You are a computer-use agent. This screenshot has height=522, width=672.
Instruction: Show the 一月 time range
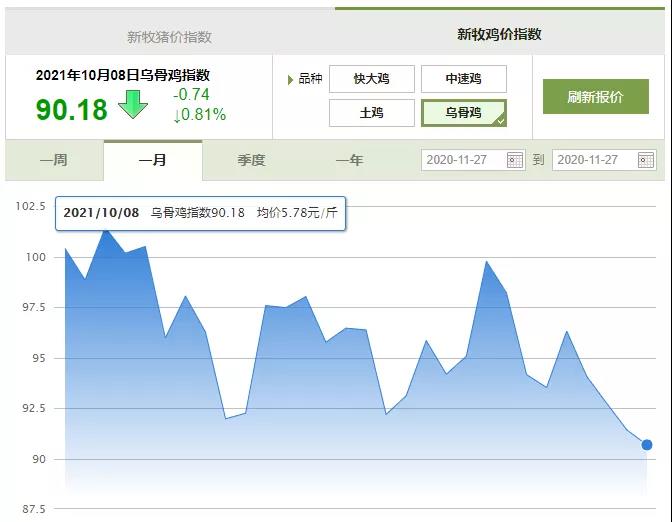153,160
